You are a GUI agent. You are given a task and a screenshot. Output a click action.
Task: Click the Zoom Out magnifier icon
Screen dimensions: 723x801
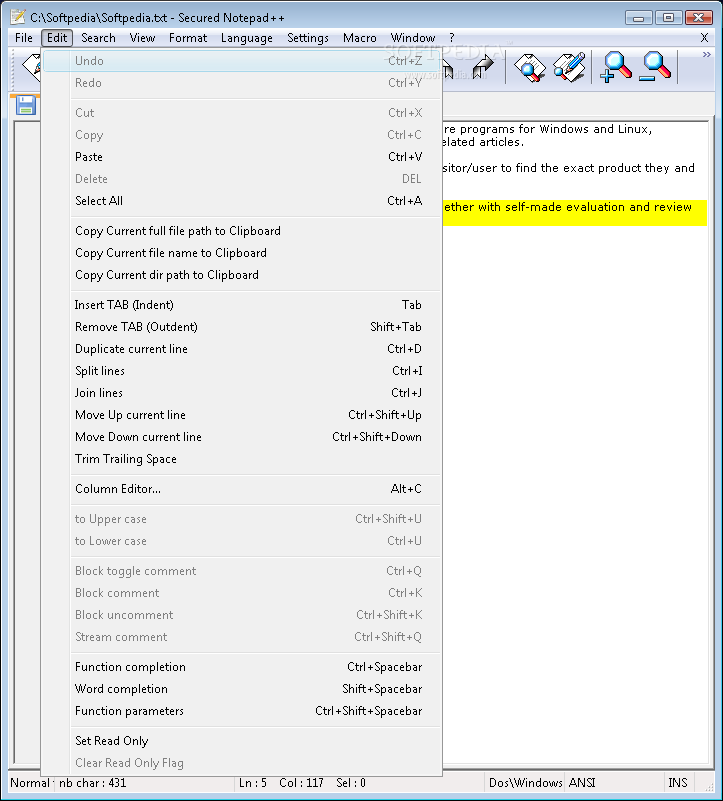654,66
